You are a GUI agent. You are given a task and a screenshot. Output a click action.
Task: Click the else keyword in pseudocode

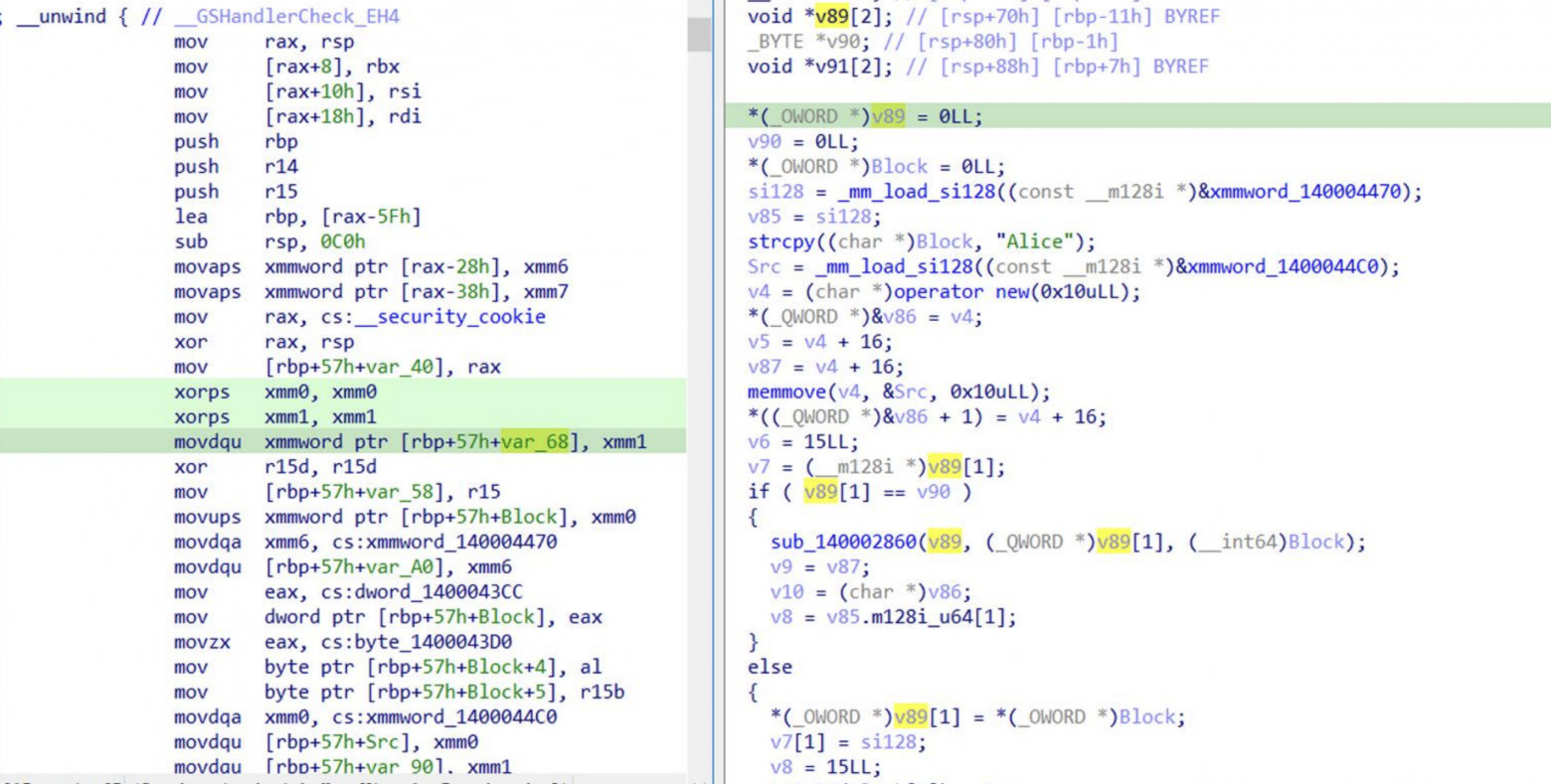(x=770, y=667)
